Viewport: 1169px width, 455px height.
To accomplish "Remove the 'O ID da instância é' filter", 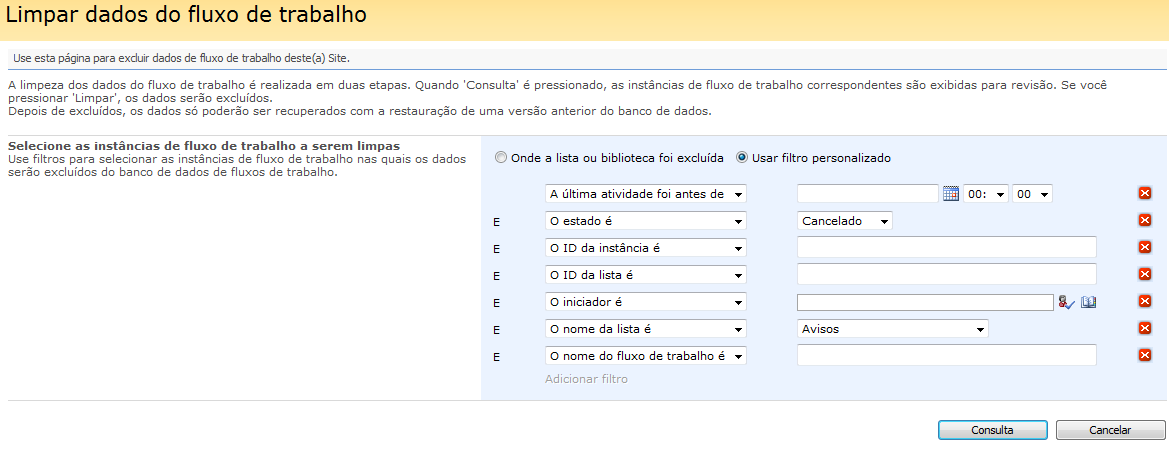I will coord(1145,248).
